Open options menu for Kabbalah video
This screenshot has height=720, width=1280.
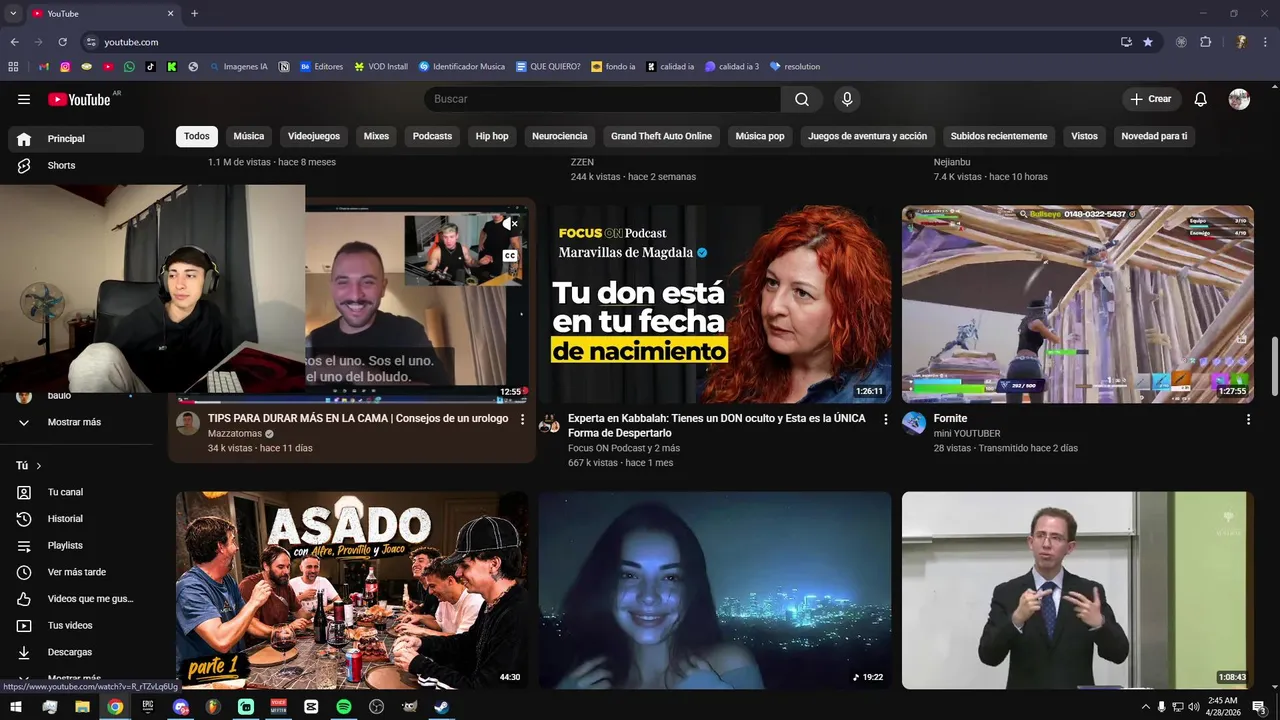pyautogui.click(x=885, y=419)
